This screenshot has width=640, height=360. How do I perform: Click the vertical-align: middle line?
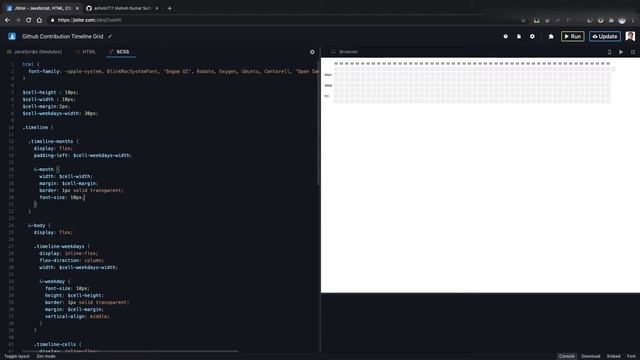(77, 316)
